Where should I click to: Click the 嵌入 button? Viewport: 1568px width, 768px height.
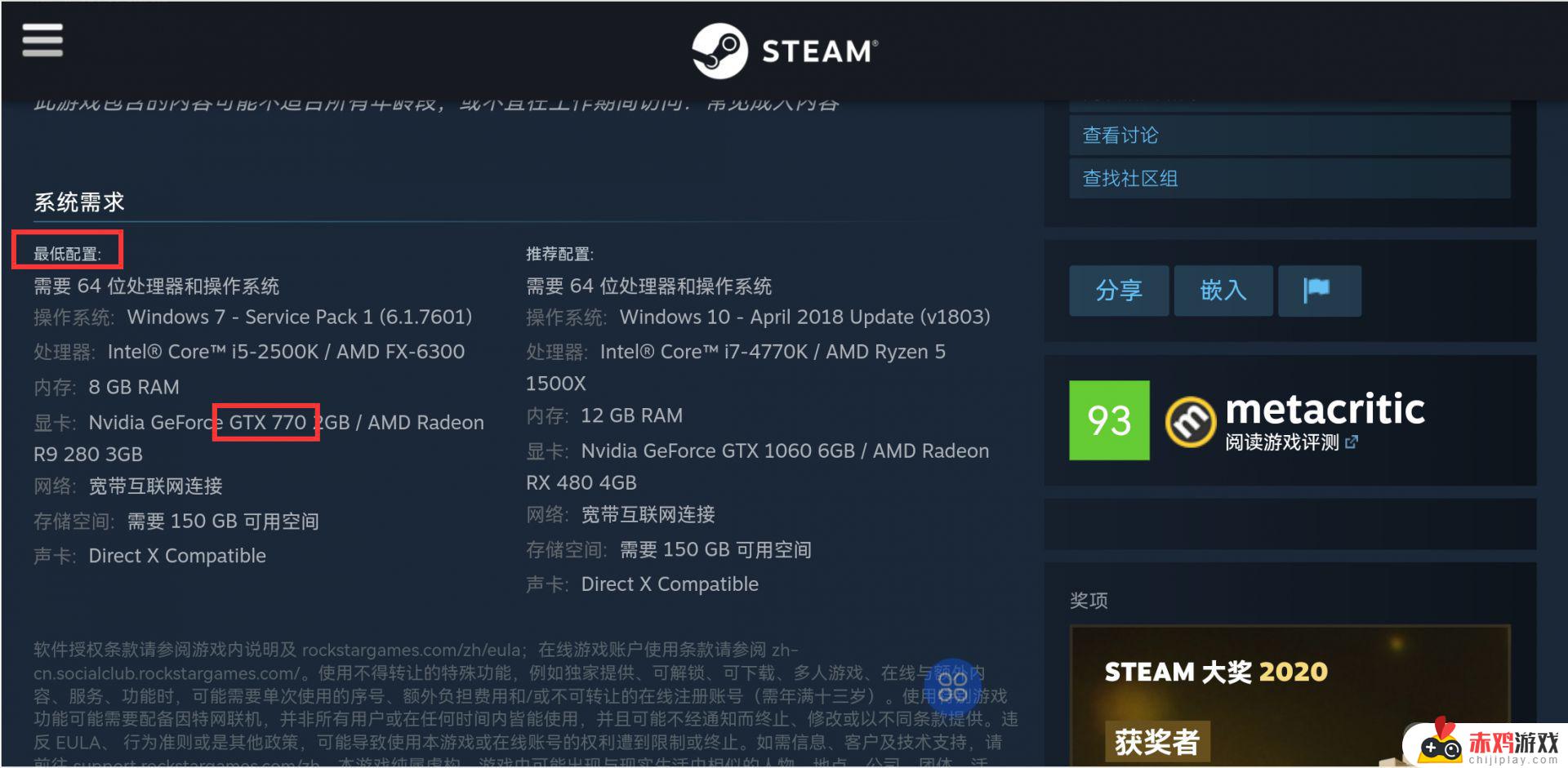1223,291
